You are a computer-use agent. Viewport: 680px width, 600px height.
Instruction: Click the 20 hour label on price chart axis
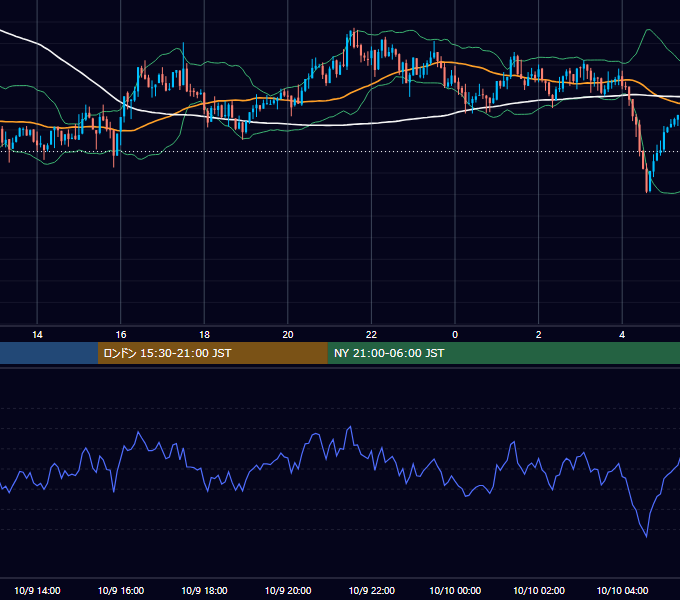click(288, 335)
